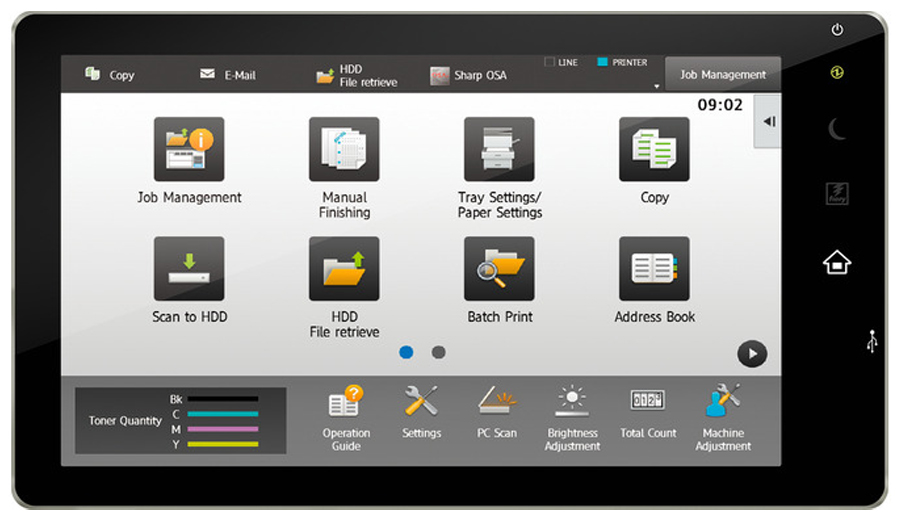
Task: Expand the side panel with arrow tab
Action: [767, 122]
